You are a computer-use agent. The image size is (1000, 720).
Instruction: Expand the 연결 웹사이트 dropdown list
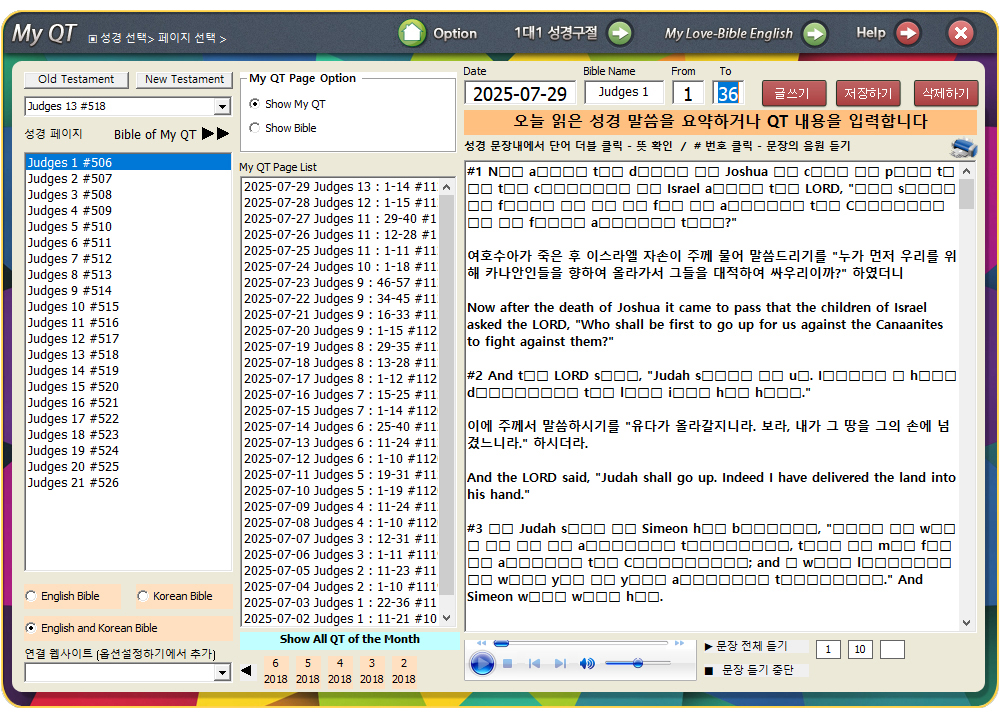pyautogui.click(x=222, y=673)
